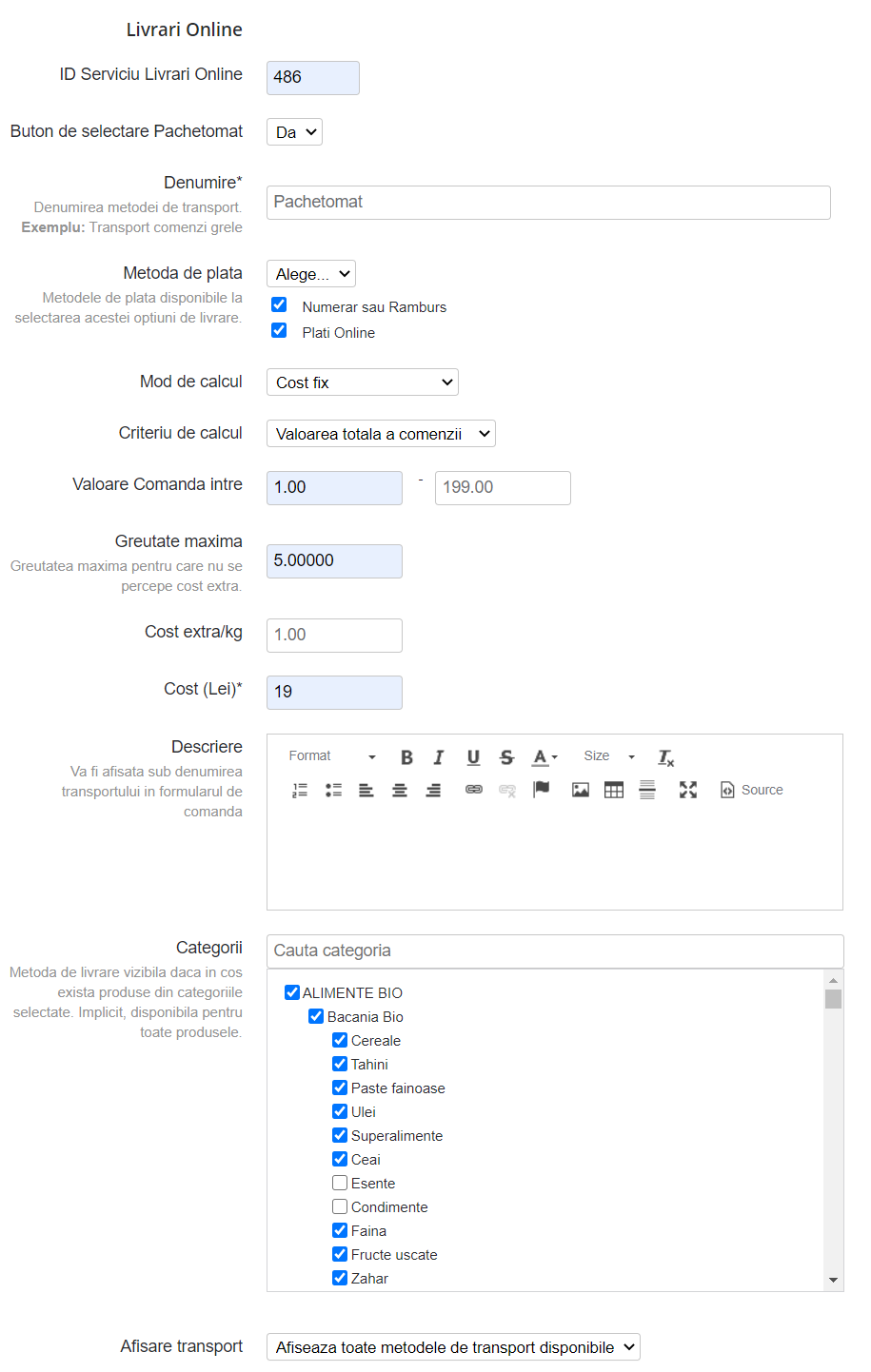
Task: Insert an image into the description
Action: tap(580, 790)
